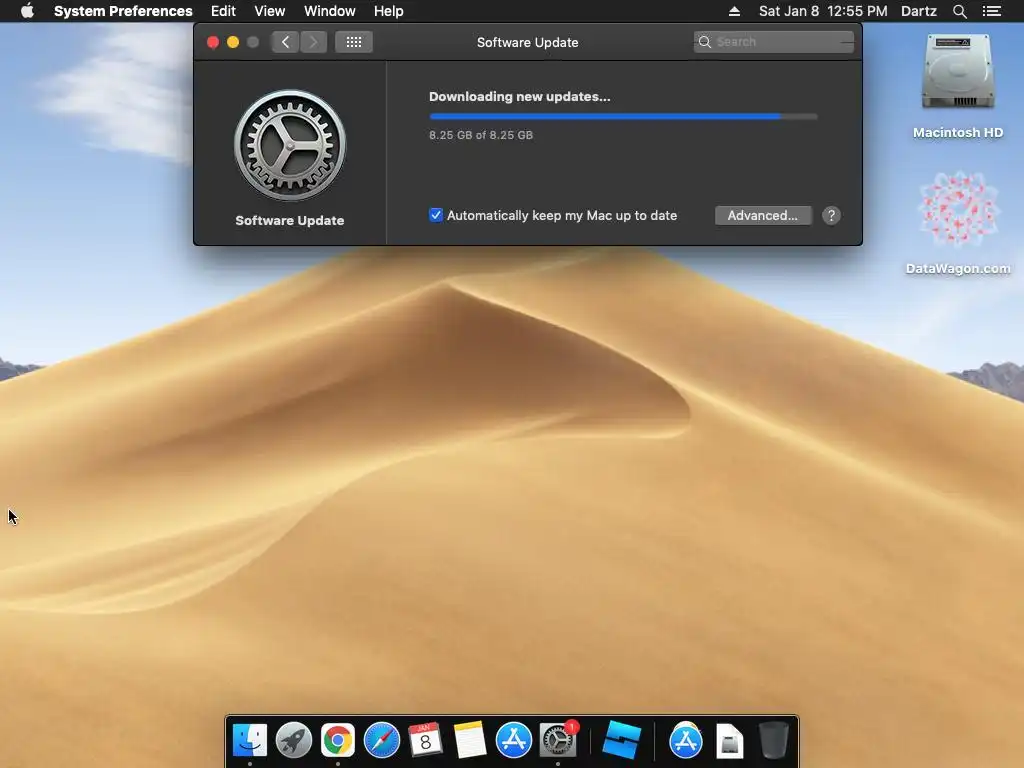Viewport: 1024px width, 768px height.
Task: Click System Preferences Dock icon with red badge
Action: point(558,740)
